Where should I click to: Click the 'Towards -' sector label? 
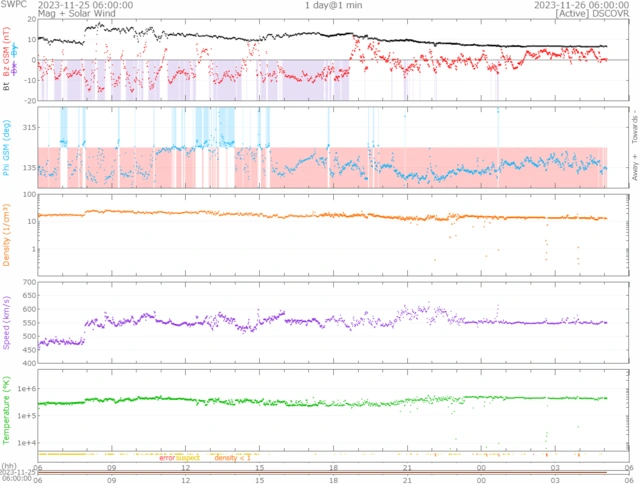click(635, 126)
